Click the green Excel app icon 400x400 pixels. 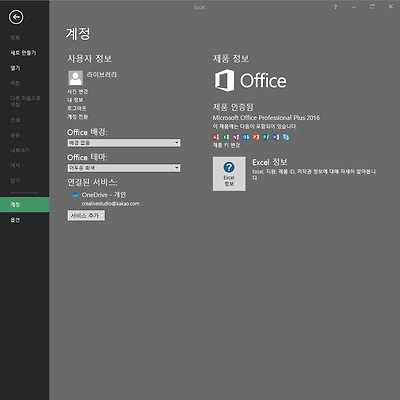(226, 137)
